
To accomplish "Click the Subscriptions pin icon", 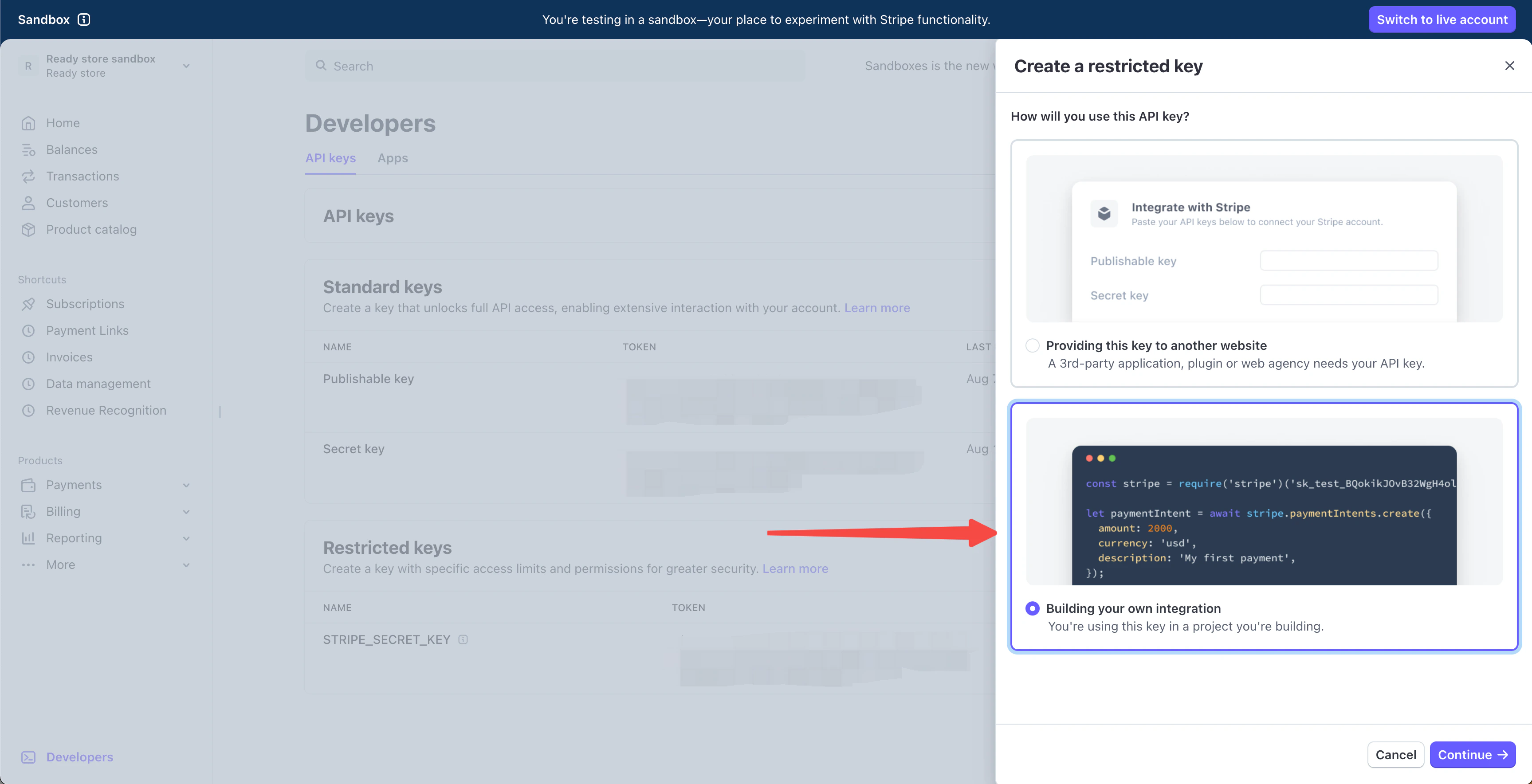I will (28, 304).
